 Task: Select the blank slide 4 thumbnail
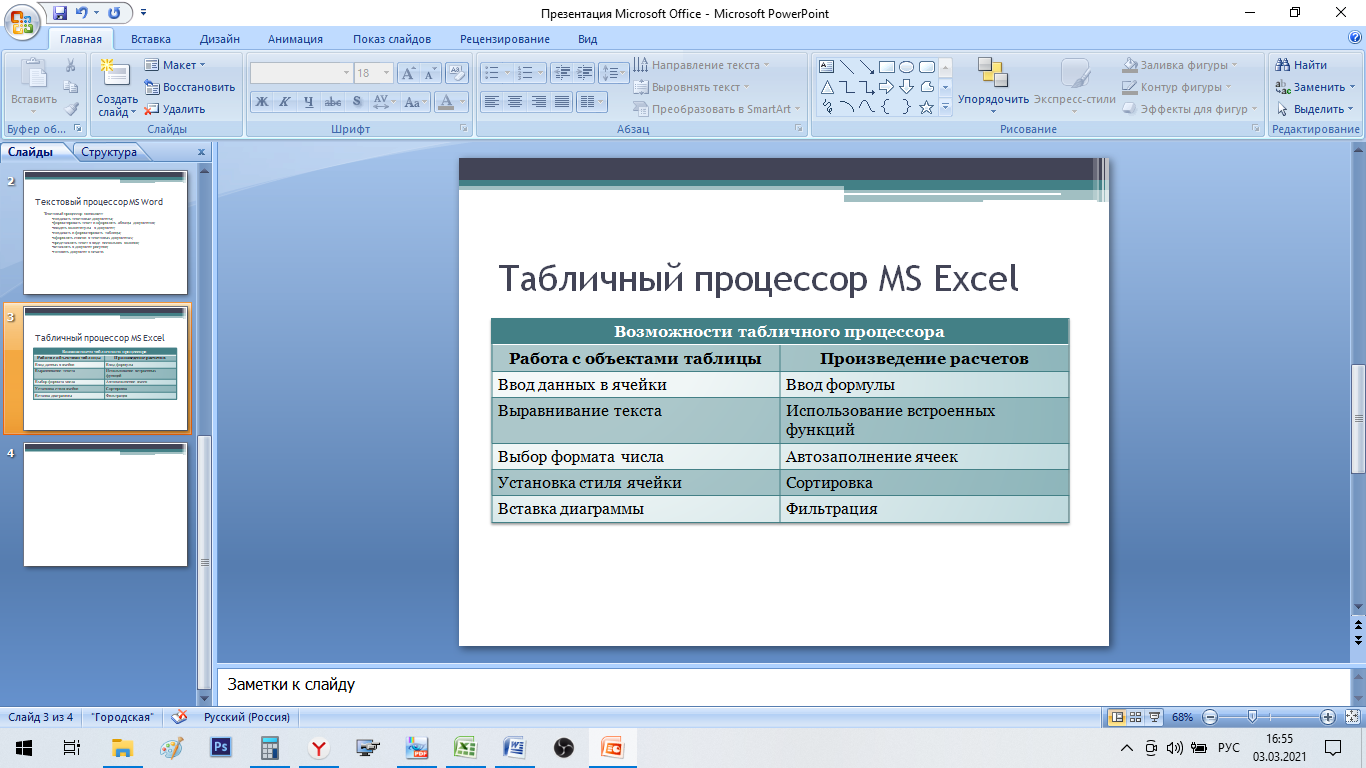point(105,505)
